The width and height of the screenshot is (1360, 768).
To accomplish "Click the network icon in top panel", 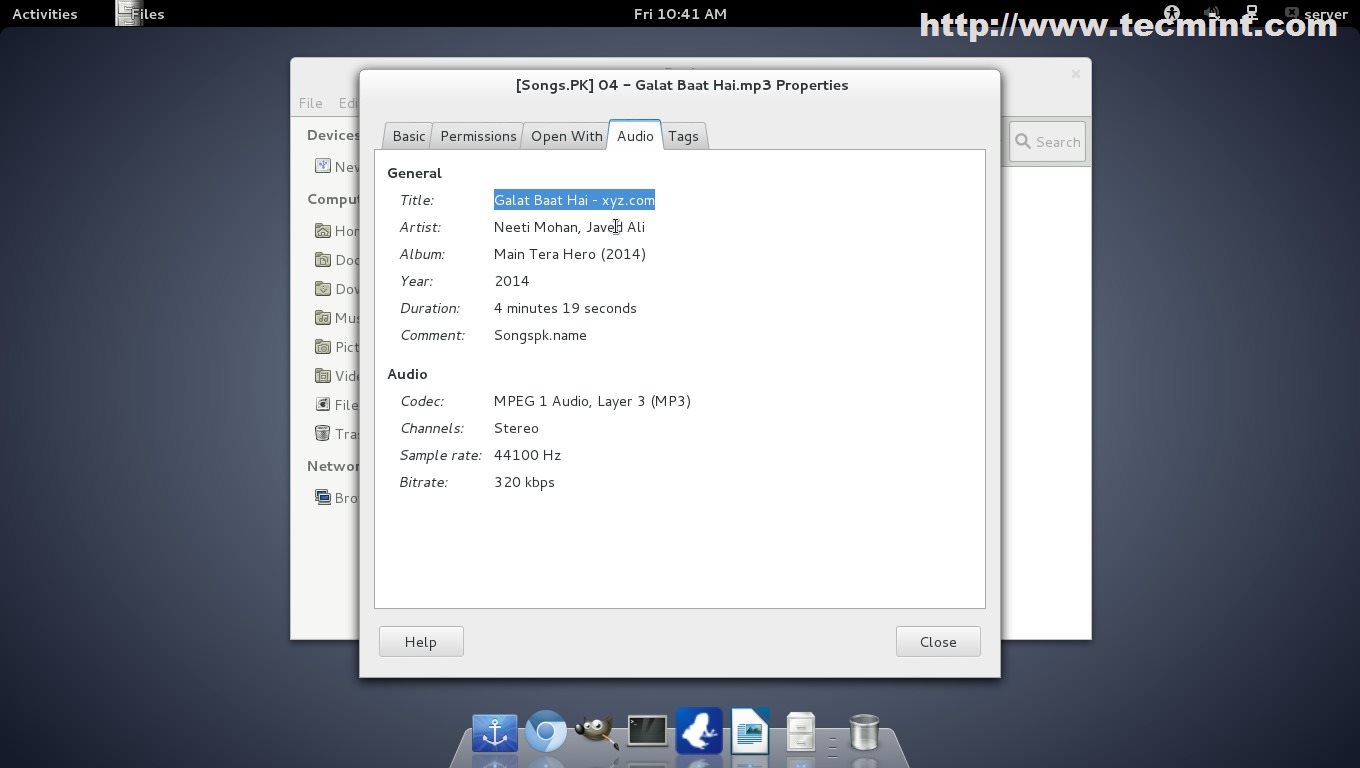I will click(1251, 14).
